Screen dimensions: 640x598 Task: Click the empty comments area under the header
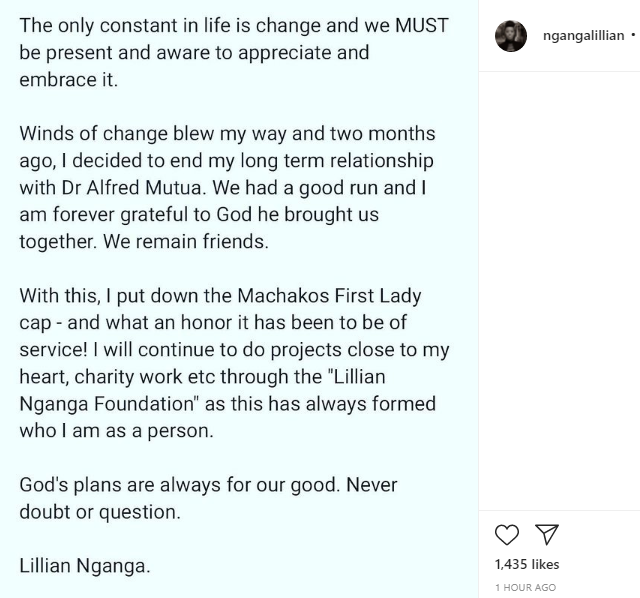pyautogui.click(x=559, y=291)
